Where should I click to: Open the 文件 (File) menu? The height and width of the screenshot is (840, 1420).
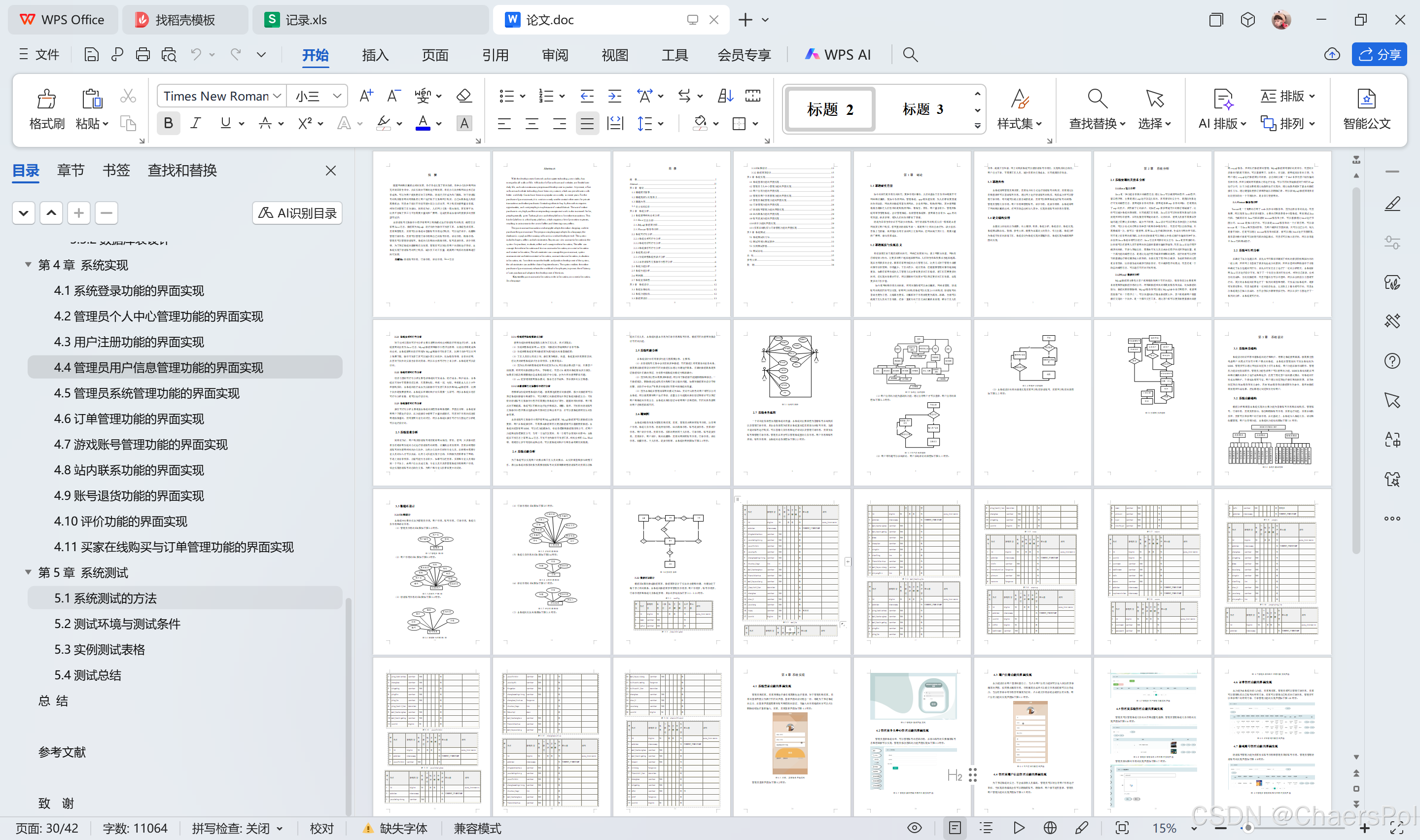pos(39,54)
